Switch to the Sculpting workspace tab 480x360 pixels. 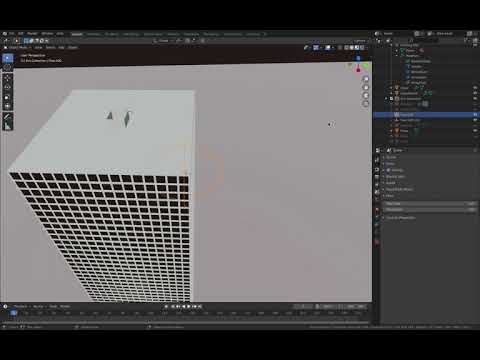tap(112, 34)
